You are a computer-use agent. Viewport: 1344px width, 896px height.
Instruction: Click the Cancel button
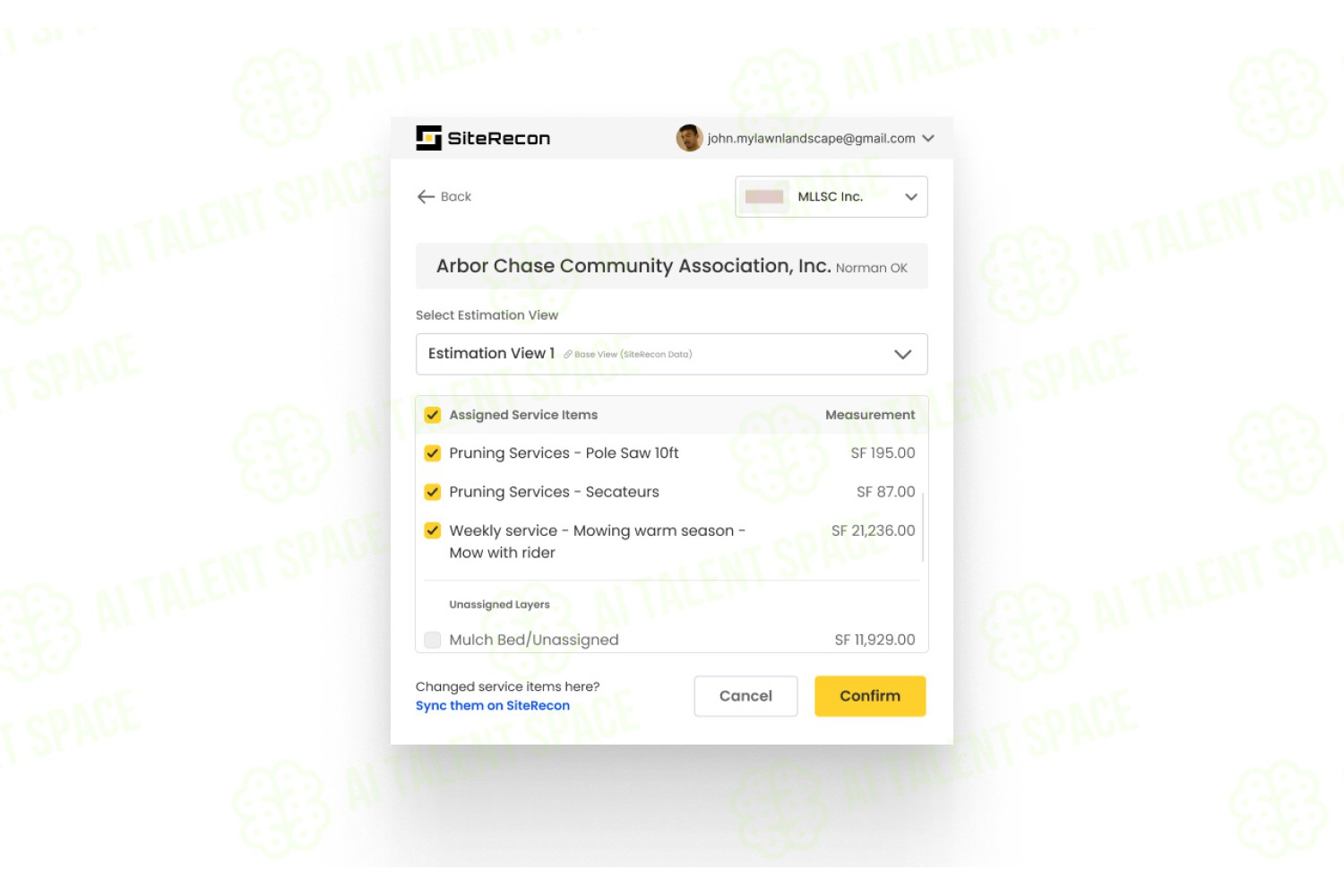point(745,696)
